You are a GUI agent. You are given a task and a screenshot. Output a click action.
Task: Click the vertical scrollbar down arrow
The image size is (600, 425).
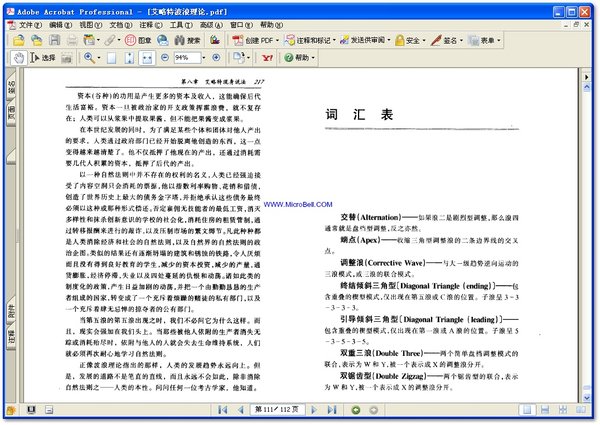[x=586, y=398]
